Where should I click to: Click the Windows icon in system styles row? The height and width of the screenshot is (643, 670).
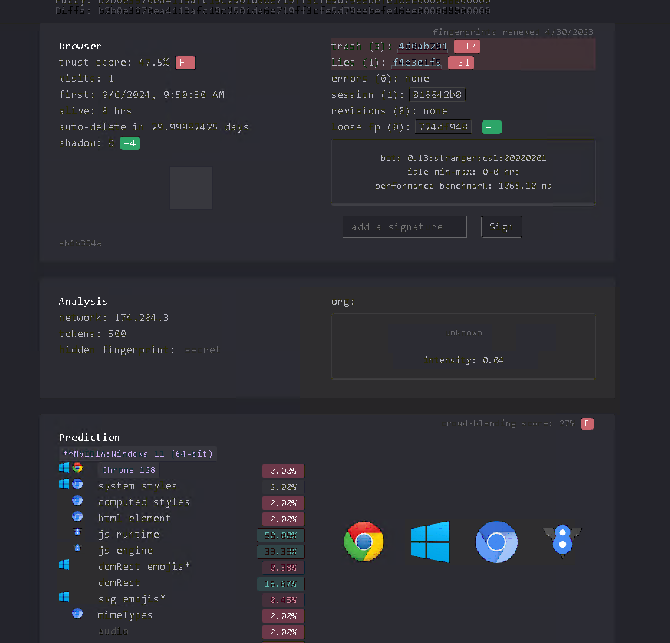click(64, 485)
